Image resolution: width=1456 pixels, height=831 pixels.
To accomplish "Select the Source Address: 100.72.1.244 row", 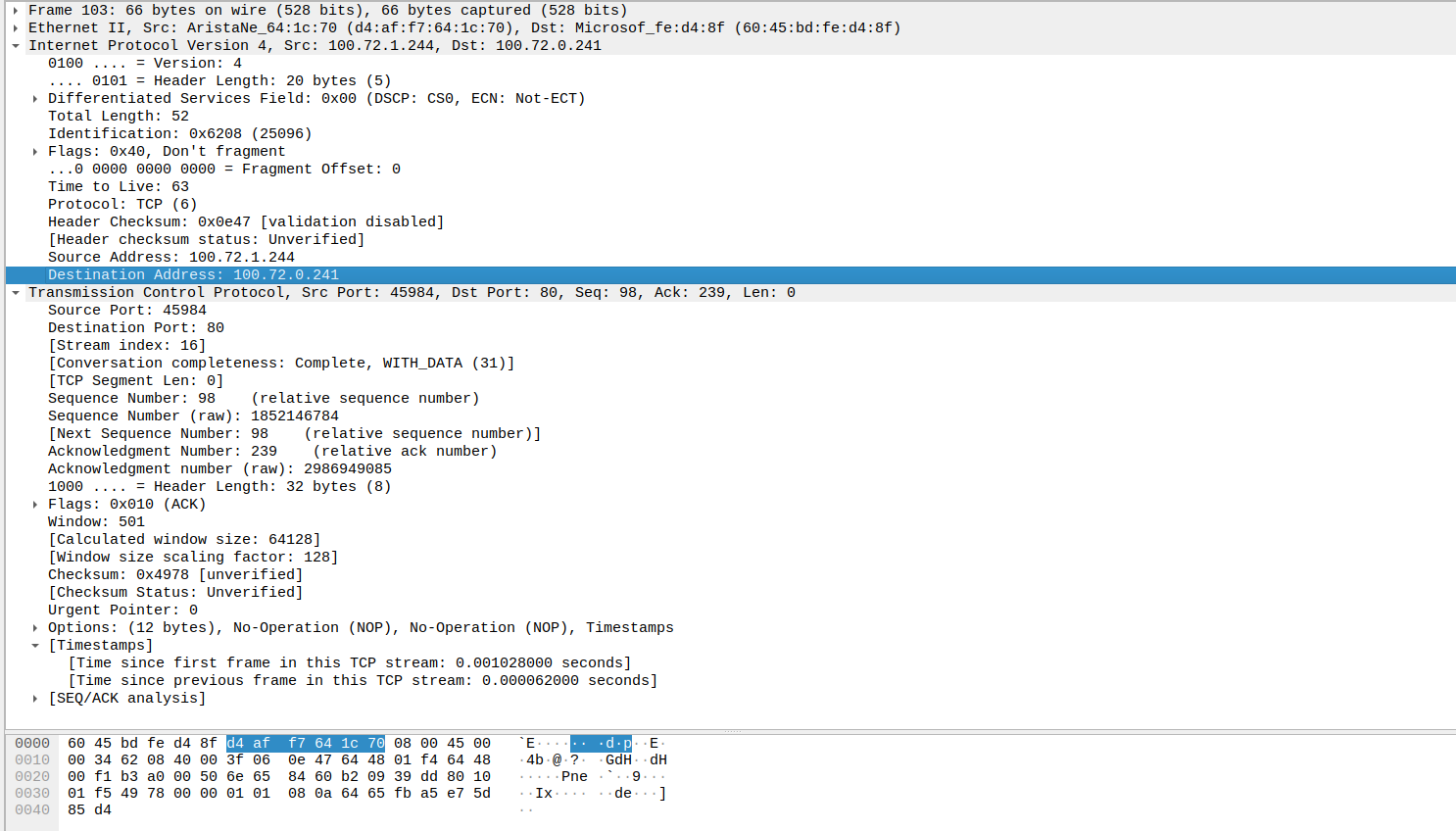I will tap(731, 257).
